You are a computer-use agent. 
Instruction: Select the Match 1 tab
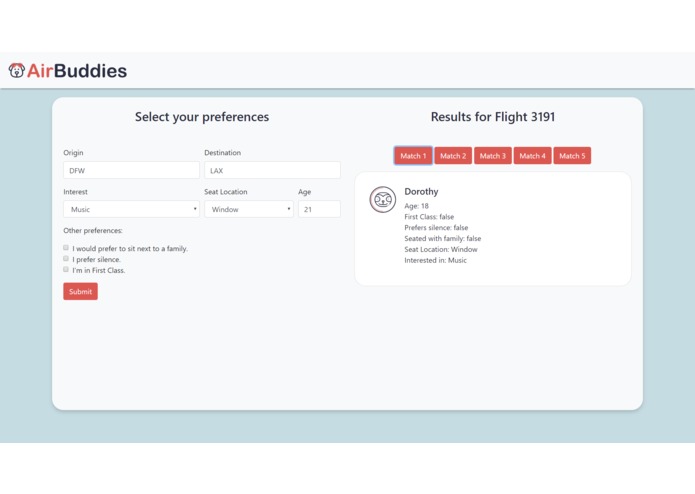pyautogui.click(x=413, y=156)
